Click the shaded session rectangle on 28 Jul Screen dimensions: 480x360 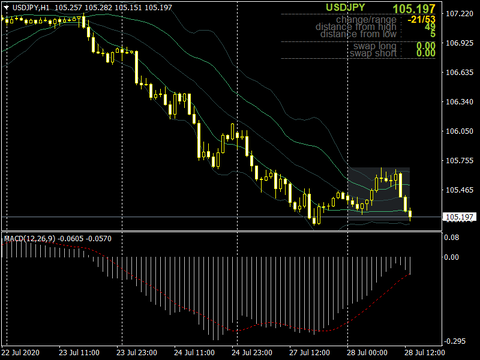pos(379,194)
